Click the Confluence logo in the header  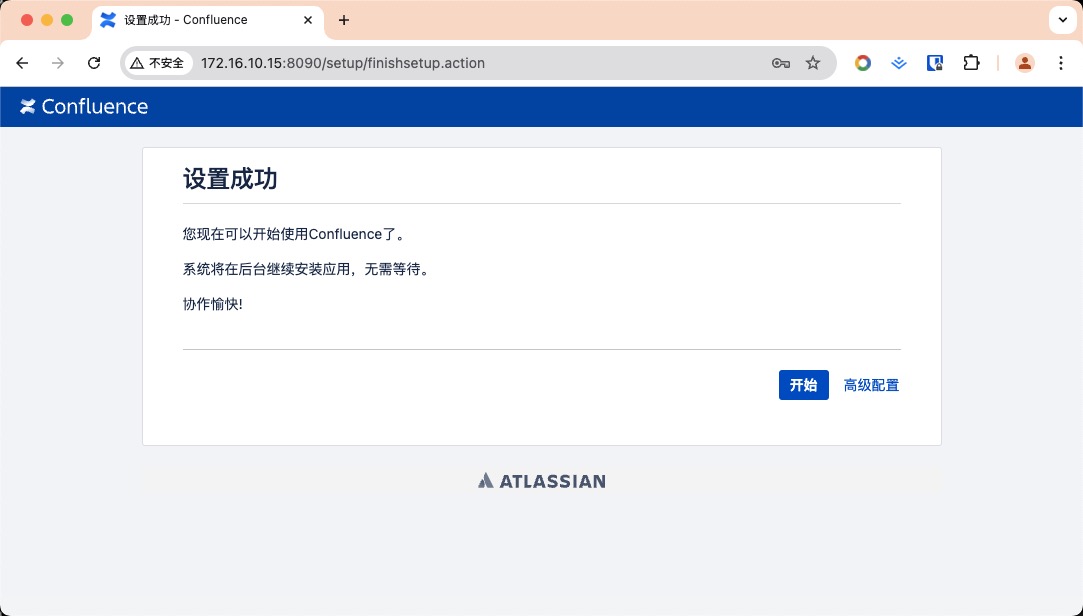coord(84,107)
